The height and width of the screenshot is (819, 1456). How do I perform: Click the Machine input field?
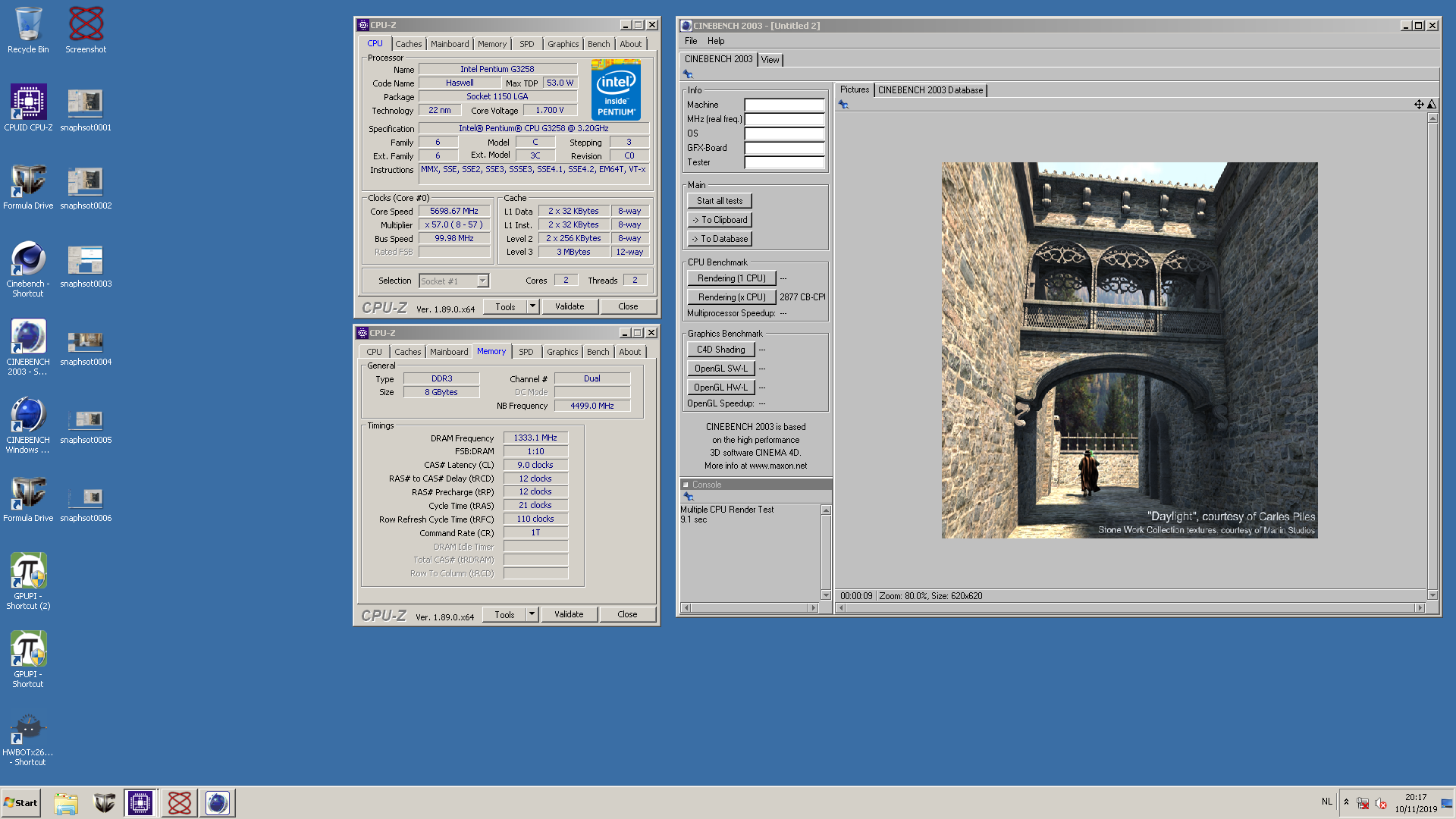pyautogui.click(x=784, y=105)
